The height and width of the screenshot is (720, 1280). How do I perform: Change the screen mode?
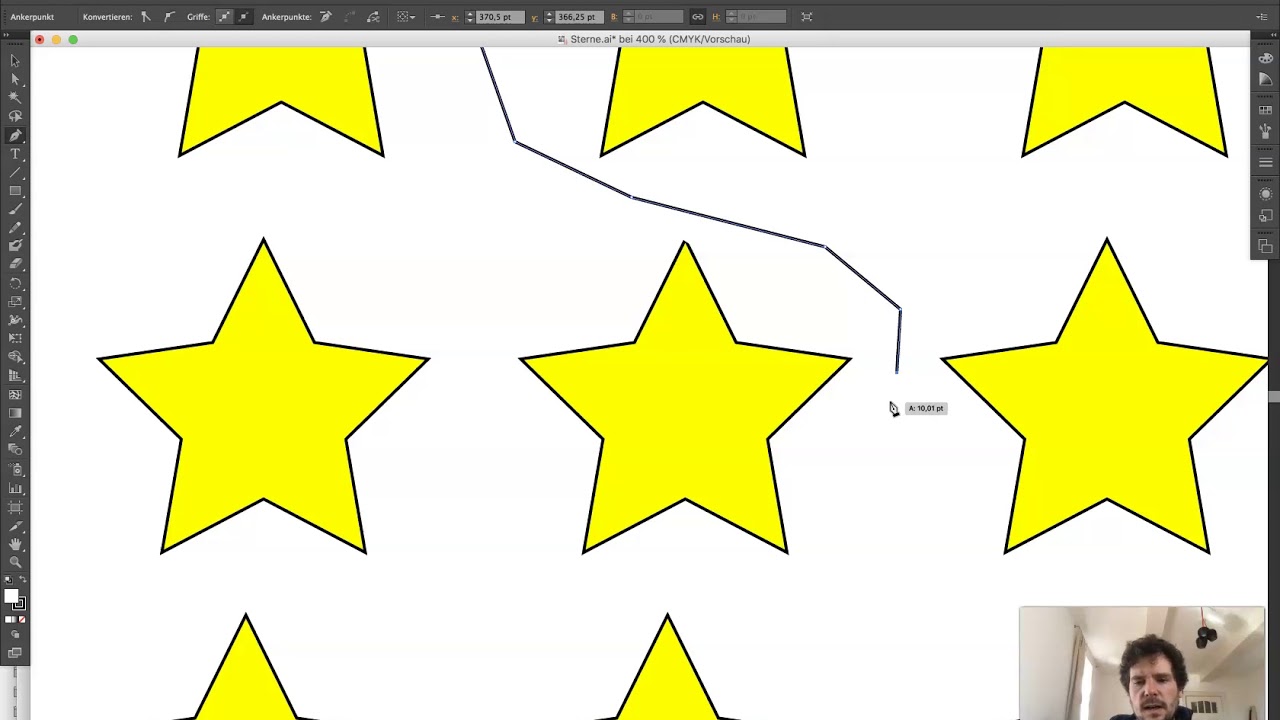pyautogui.click(x=15, y=653)
